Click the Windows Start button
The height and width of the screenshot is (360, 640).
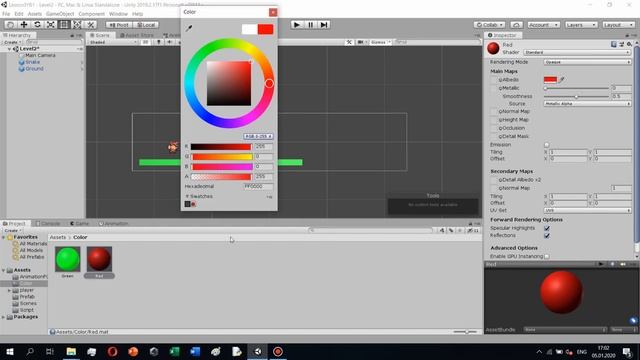coord(10,351)
